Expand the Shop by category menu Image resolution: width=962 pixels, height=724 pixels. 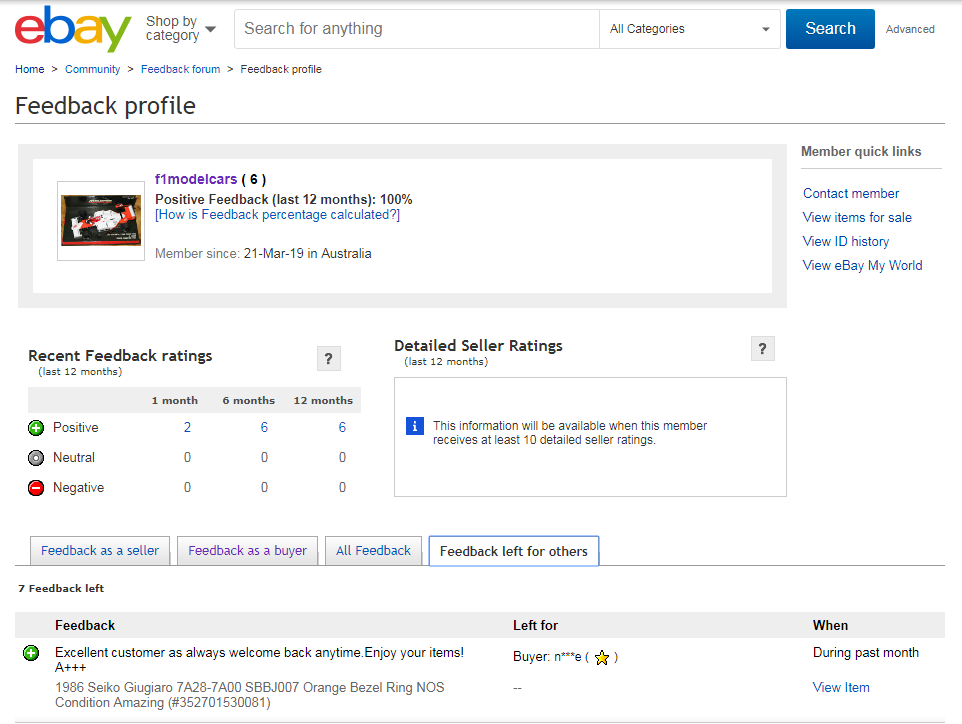(180, 29)
